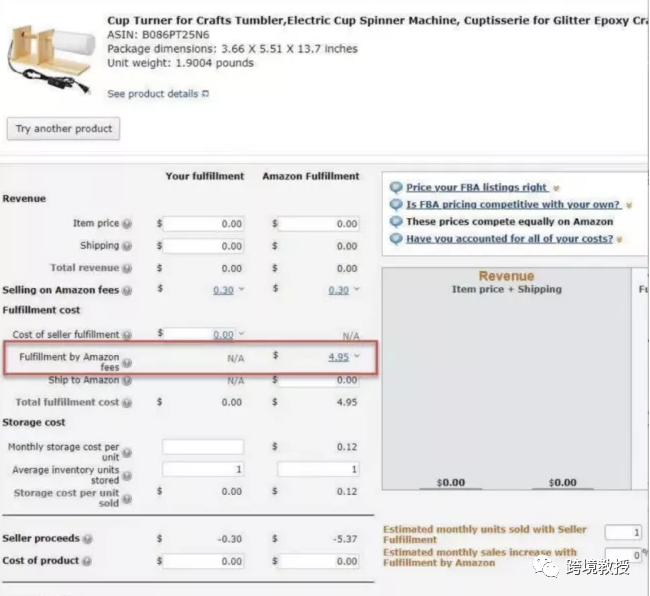The height and width of the screenshot is (596, 650).
Task: Click the Ship to Amazon help icon
Action: 127,380
